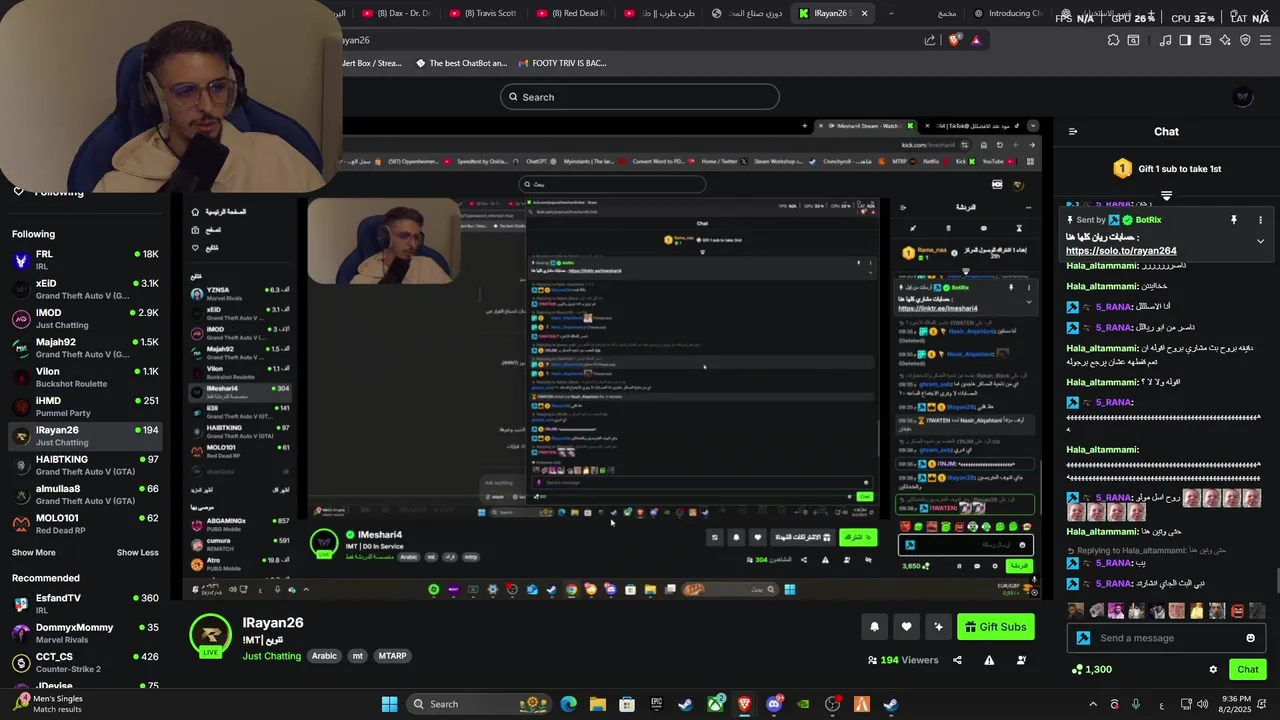Switch to the Dax browser tab
1280x720 pixels.
(395, 13)
